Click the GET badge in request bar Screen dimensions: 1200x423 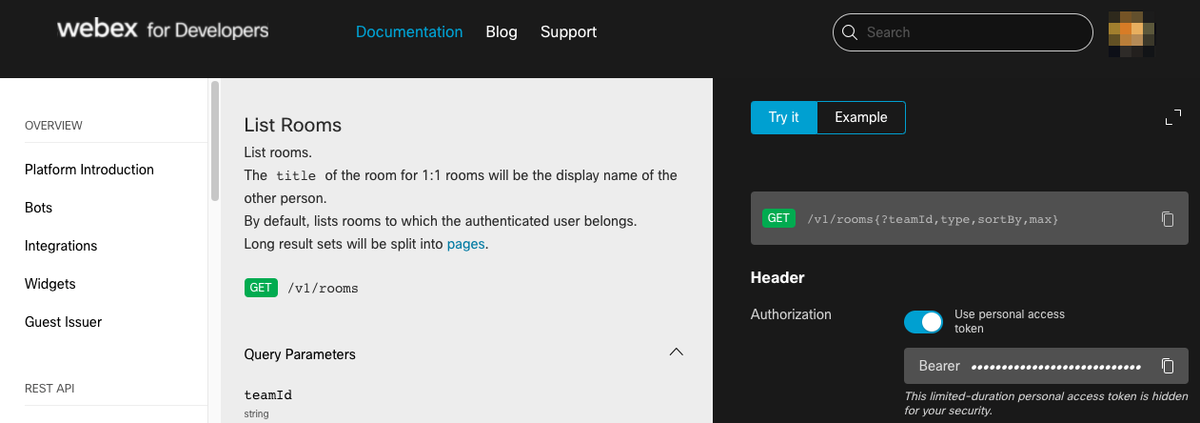click(x=778, y=218)
